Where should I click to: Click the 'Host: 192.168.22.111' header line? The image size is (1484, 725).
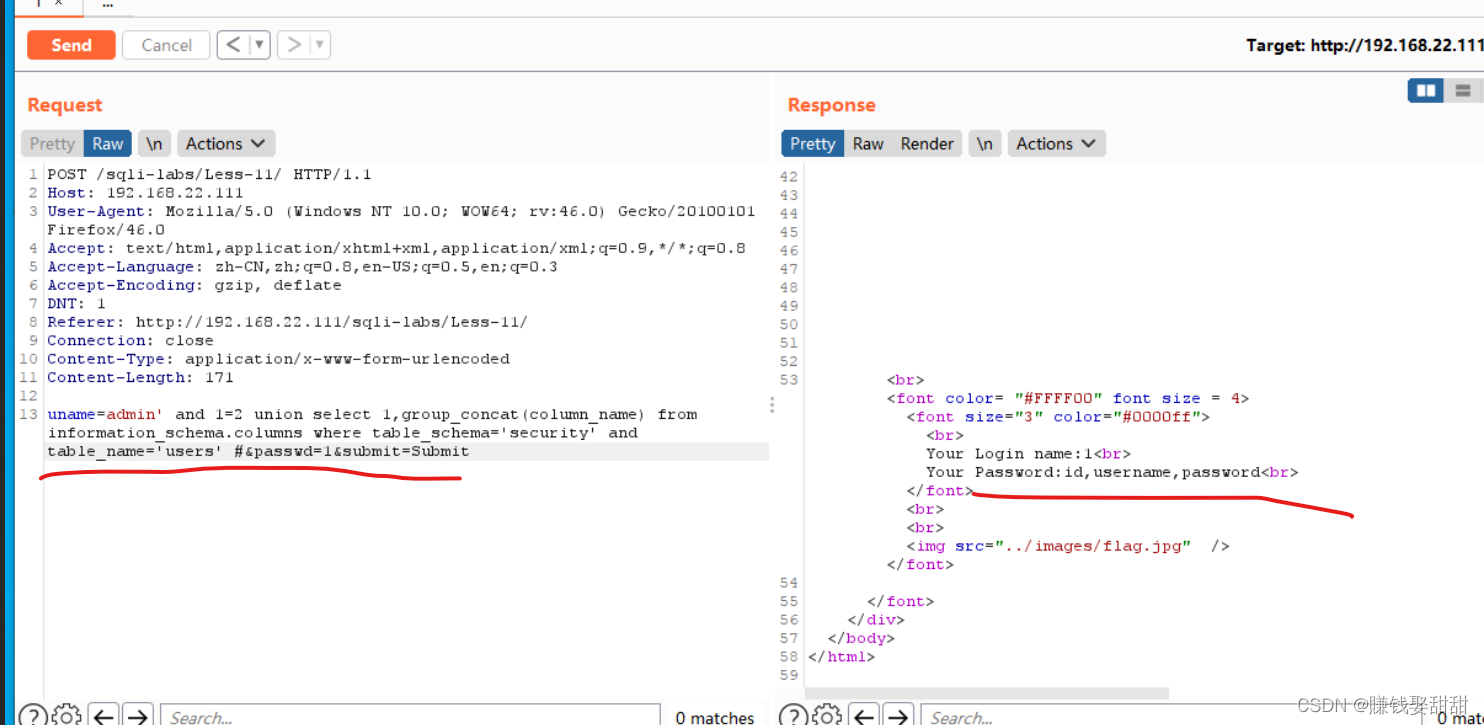coord(145,192)
